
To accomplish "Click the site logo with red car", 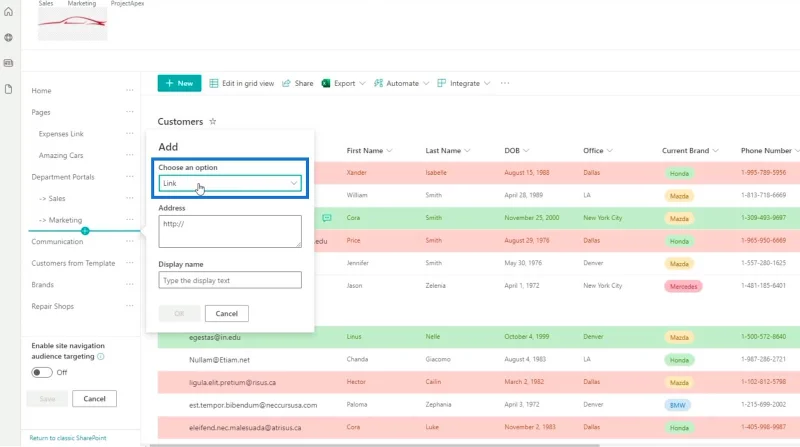I will click(x=72, y=23).
